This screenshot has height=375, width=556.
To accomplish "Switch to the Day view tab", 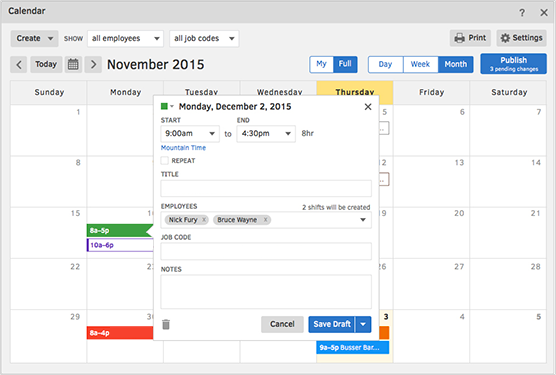I will pyautogui.click(x=385, y=65).
